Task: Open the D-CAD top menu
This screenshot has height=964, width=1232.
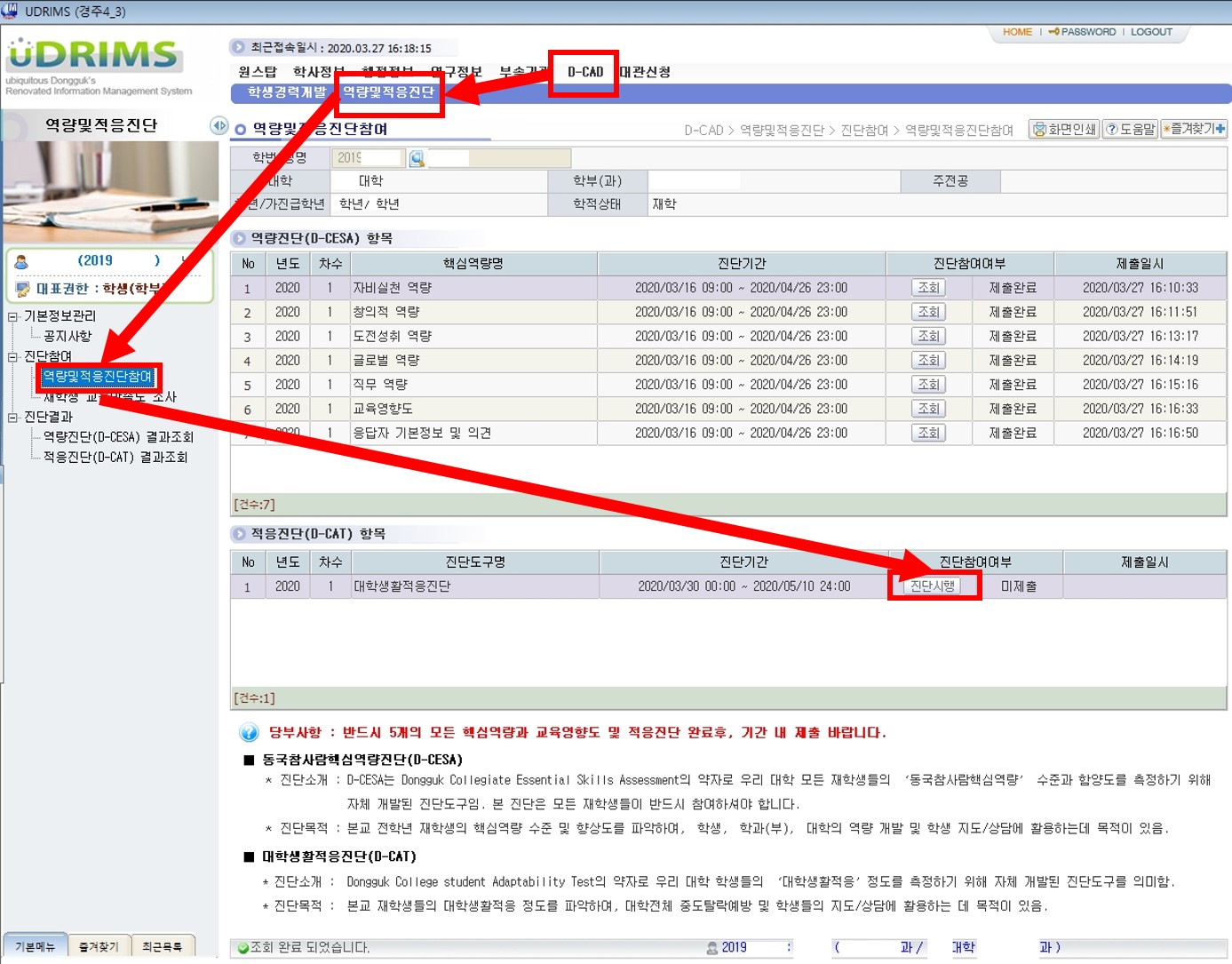Action: point(584,72)
